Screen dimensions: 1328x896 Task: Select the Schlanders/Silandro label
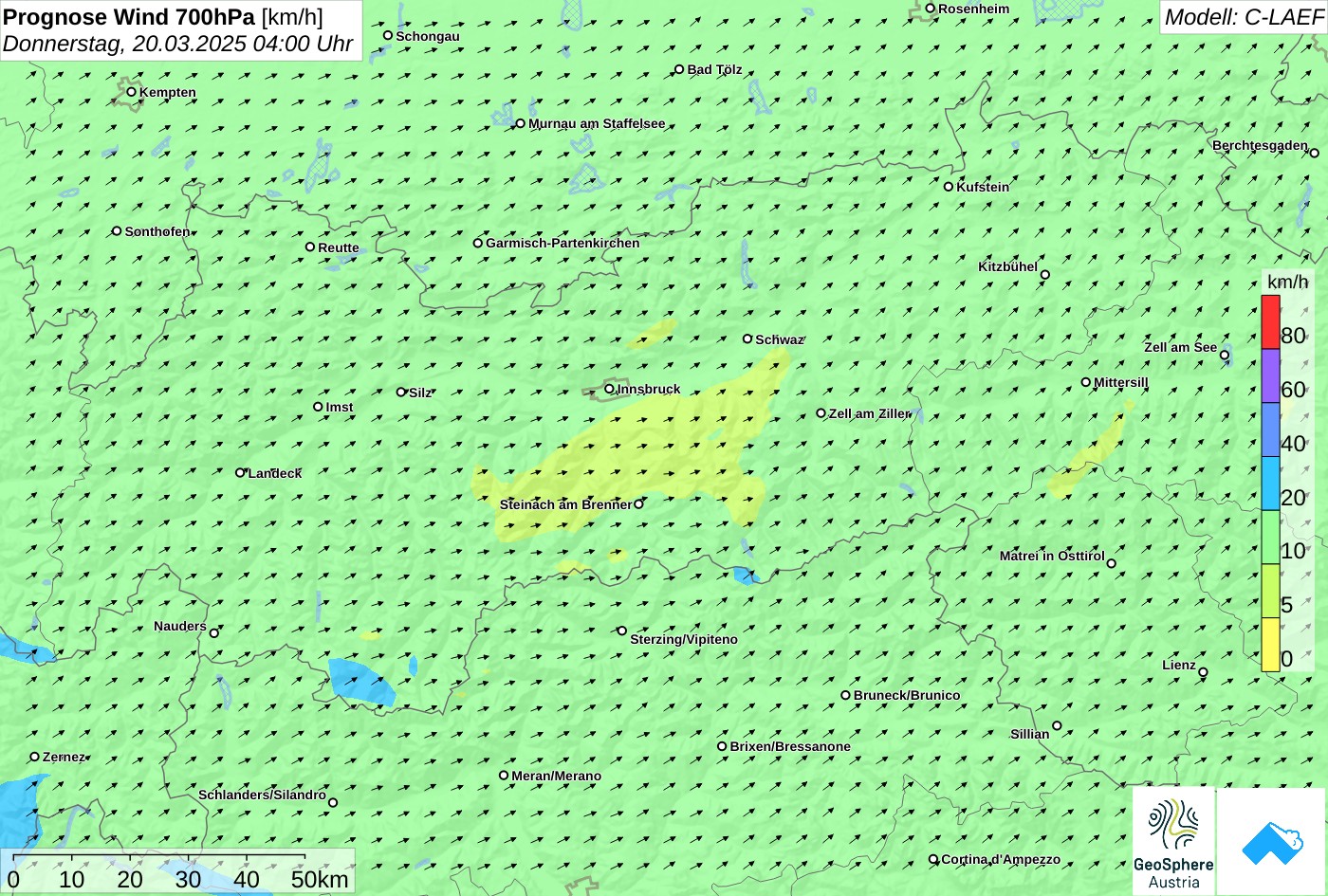(x=263, y=795)
